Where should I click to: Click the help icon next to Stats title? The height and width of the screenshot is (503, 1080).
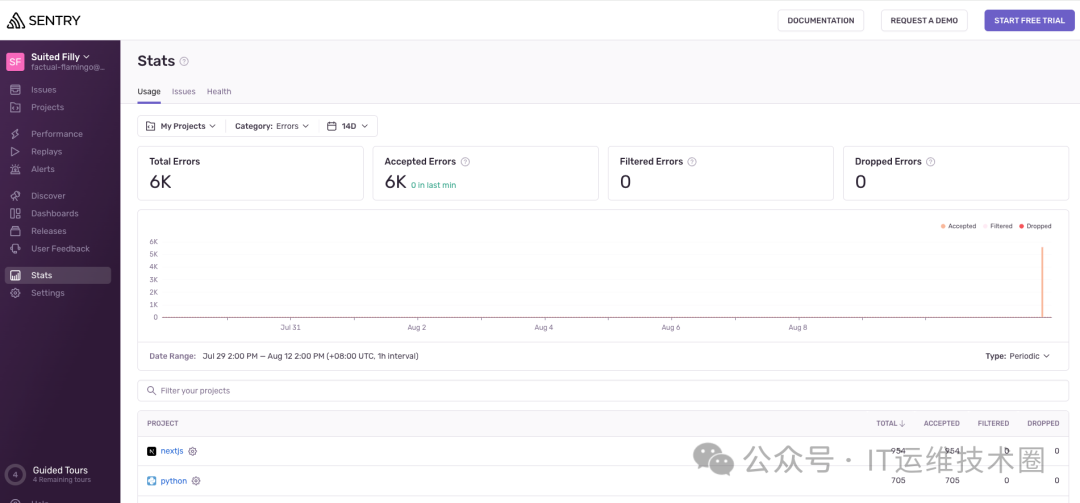pos(184,61)
